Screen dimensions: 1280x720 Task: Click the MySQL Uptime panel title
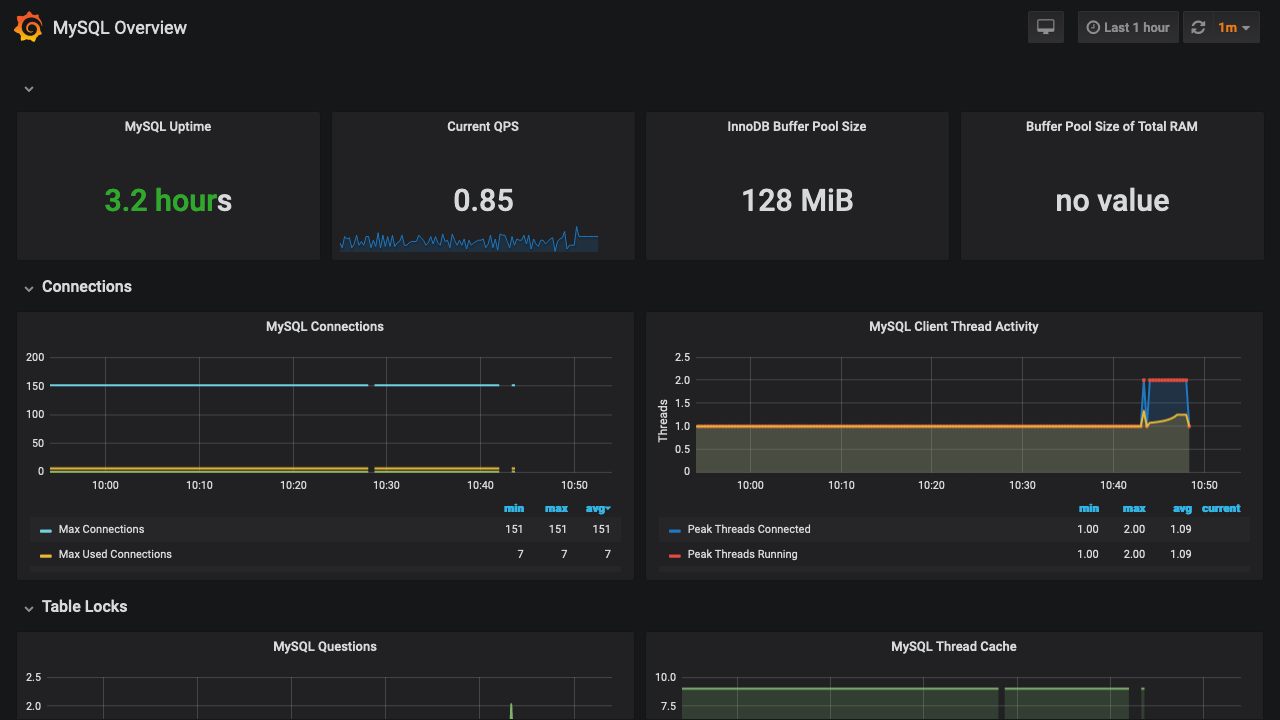pyautogui.click(x=167, y=126)
